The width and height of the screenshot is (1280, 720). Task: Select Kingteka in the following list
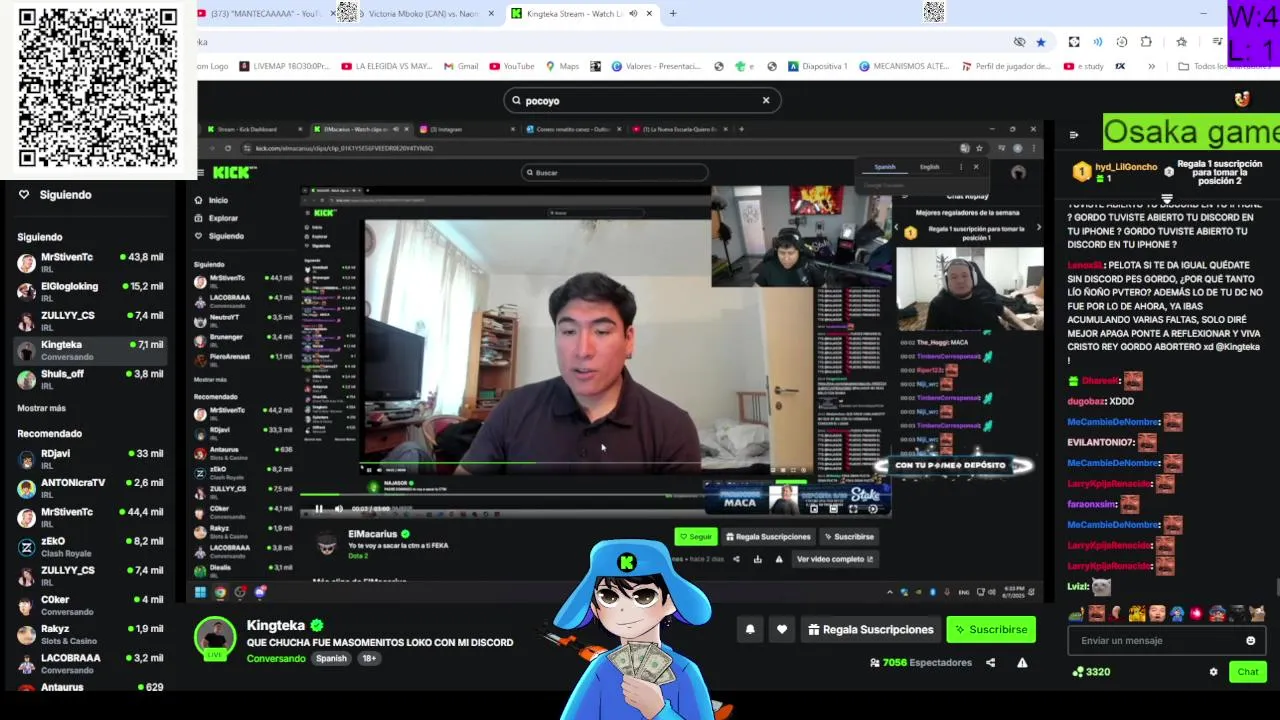(x=91, y=350)
